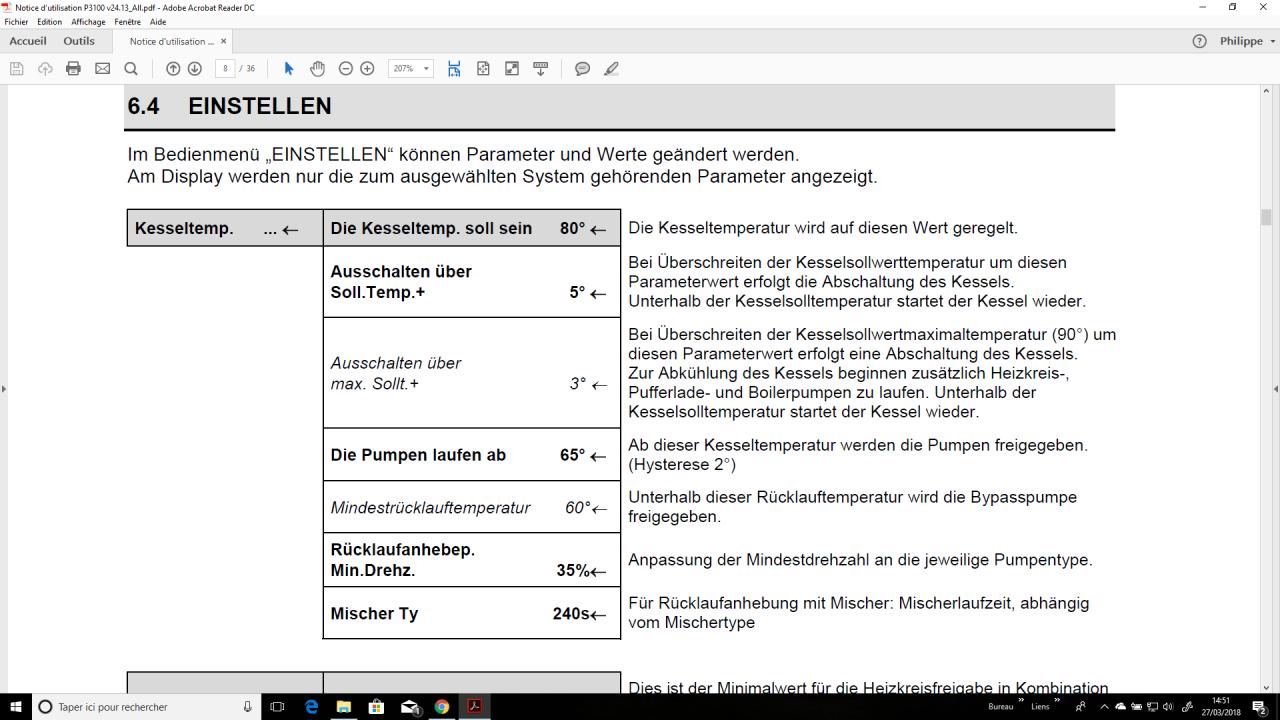The image size is (1280, 720).
Task: Print the document with the printer icon
Action: coord(73,69)
